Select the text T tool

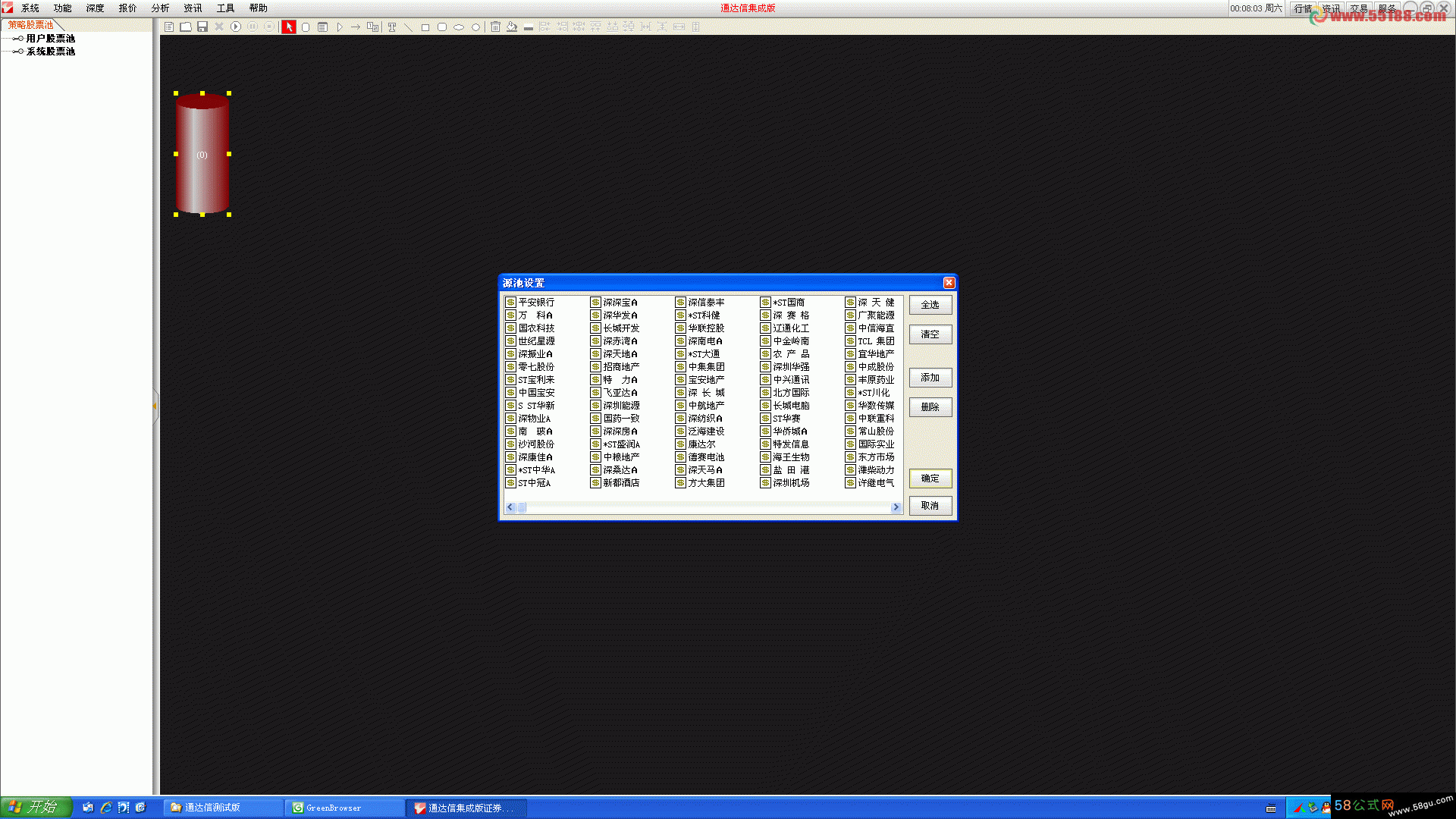tap(392, 27)
